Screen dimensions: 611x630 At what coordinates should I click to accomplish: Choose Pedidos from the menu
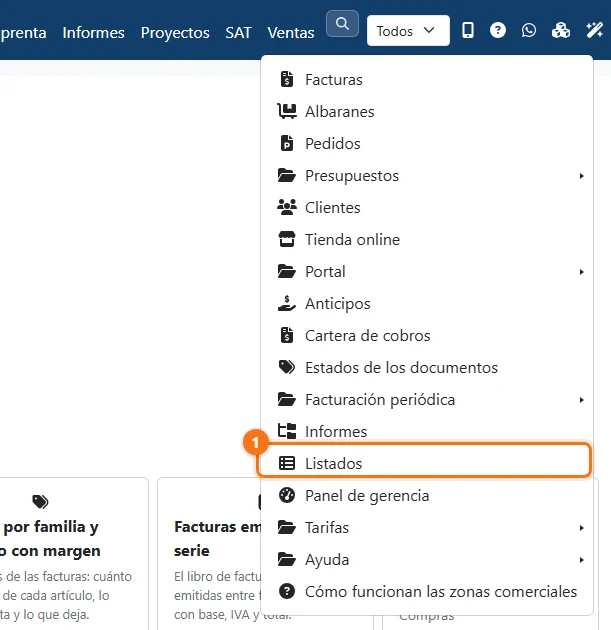click(427, 143)
